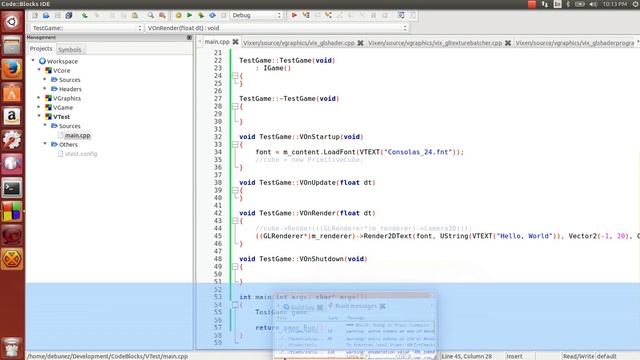640x360 pixels.
Task: Open the clock in the top bar
Action: 614,4
